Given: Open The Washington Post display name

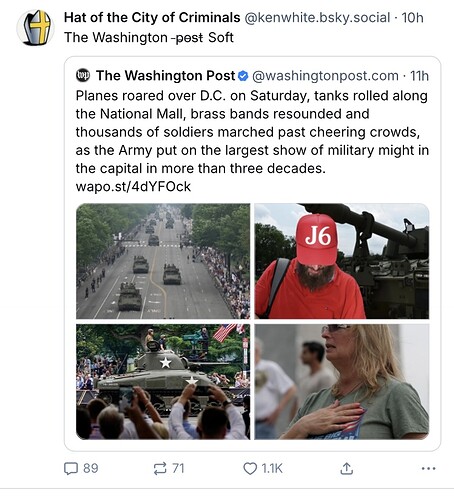Looking at the screenshot, I should click(x=166, y=76).
